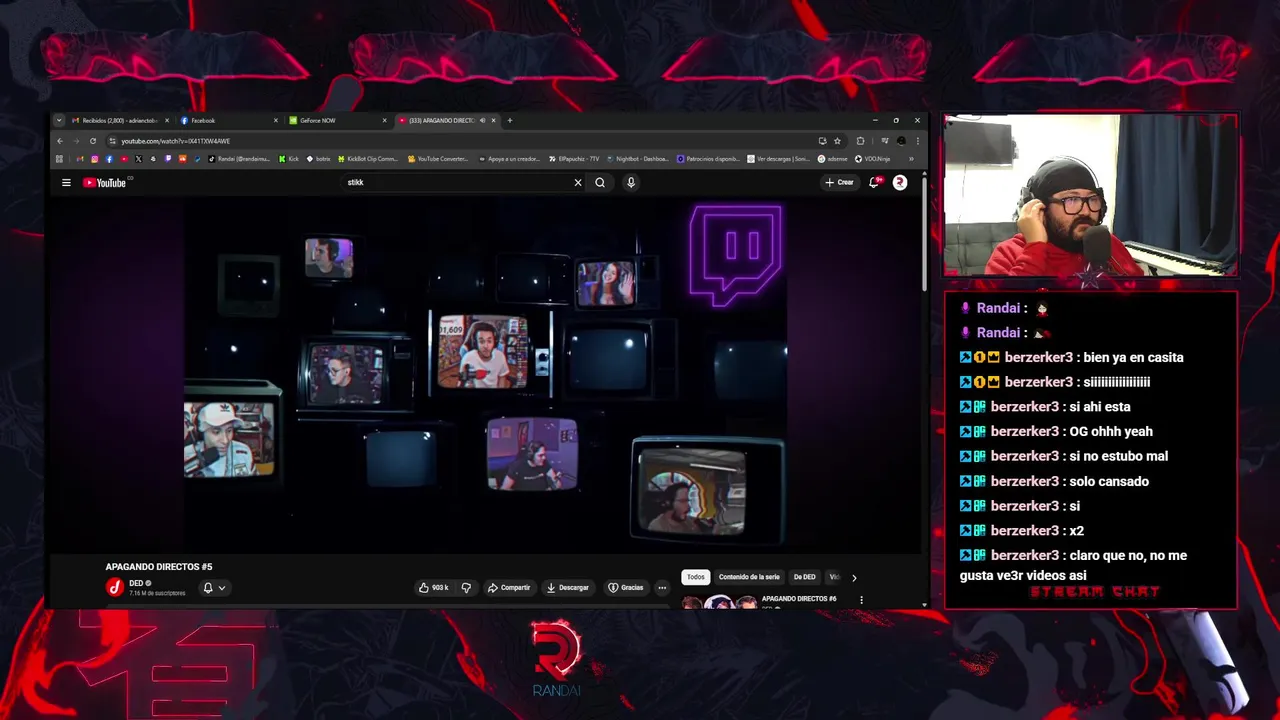Open the X bookmark icon
1280x720 pixels.
click(x=138, y=159)
